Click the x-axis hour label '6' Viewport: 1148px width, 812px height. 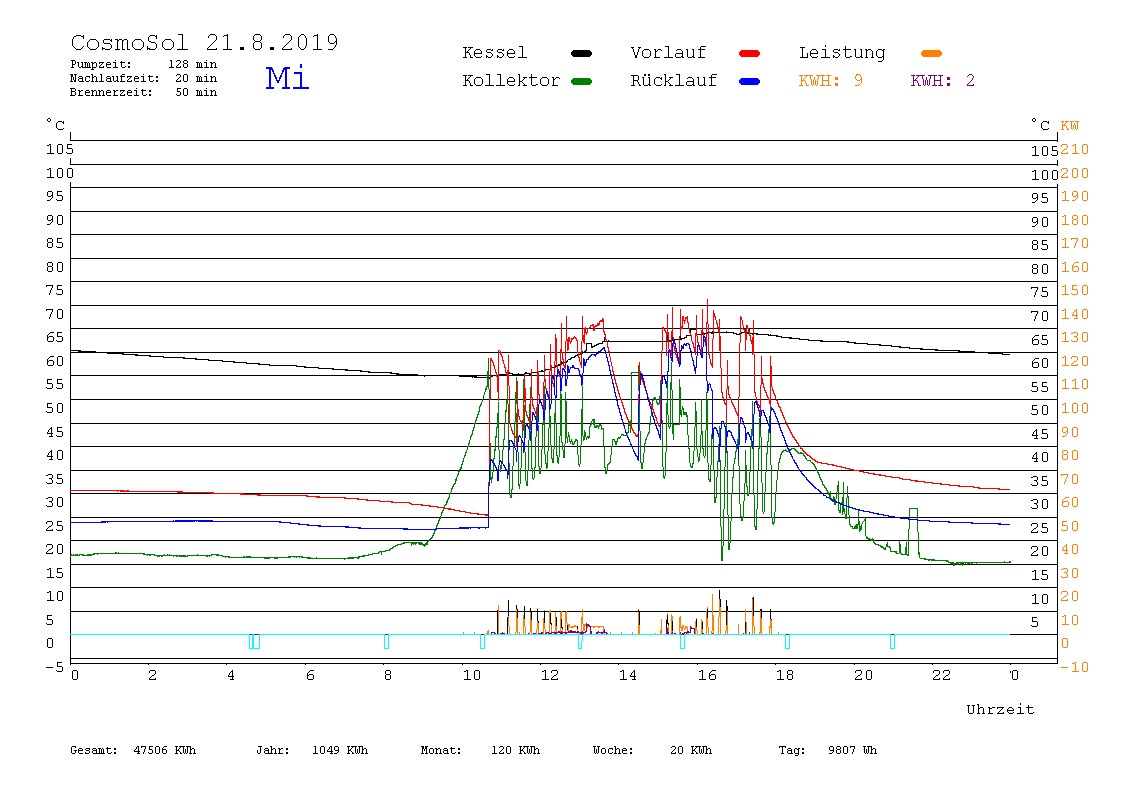310,675
